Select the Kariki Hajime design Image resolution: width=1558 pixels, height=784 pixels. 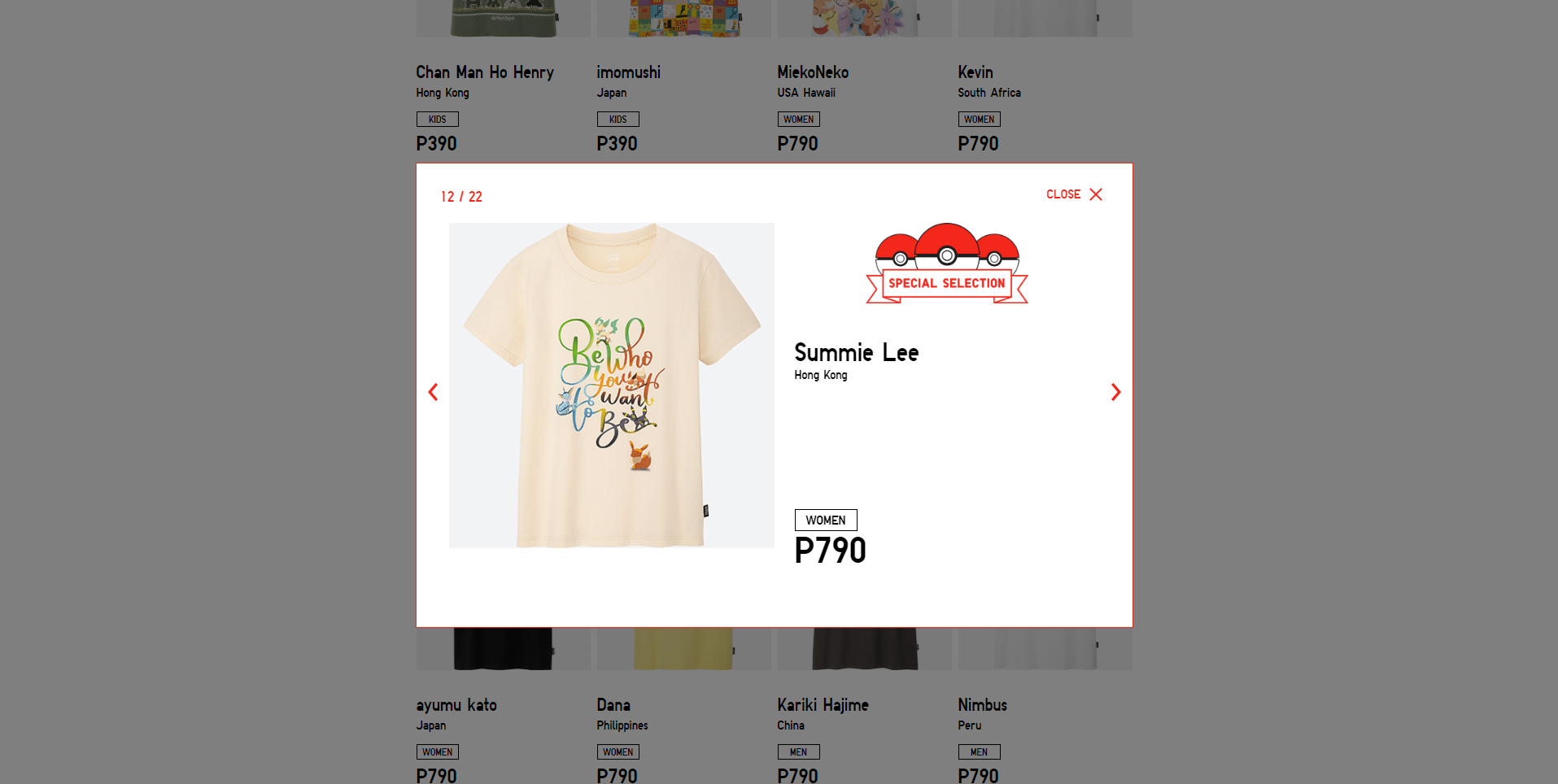tap(823, 705)
